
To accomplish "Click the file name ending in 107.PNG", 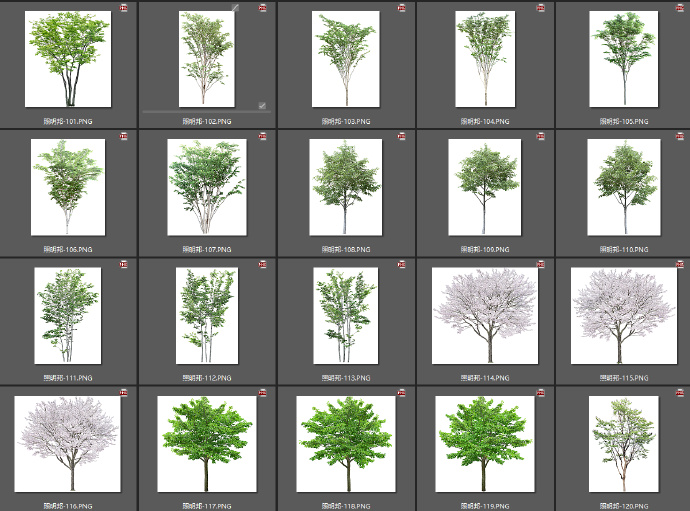I will pyautogui.click(x=207, y=249).
